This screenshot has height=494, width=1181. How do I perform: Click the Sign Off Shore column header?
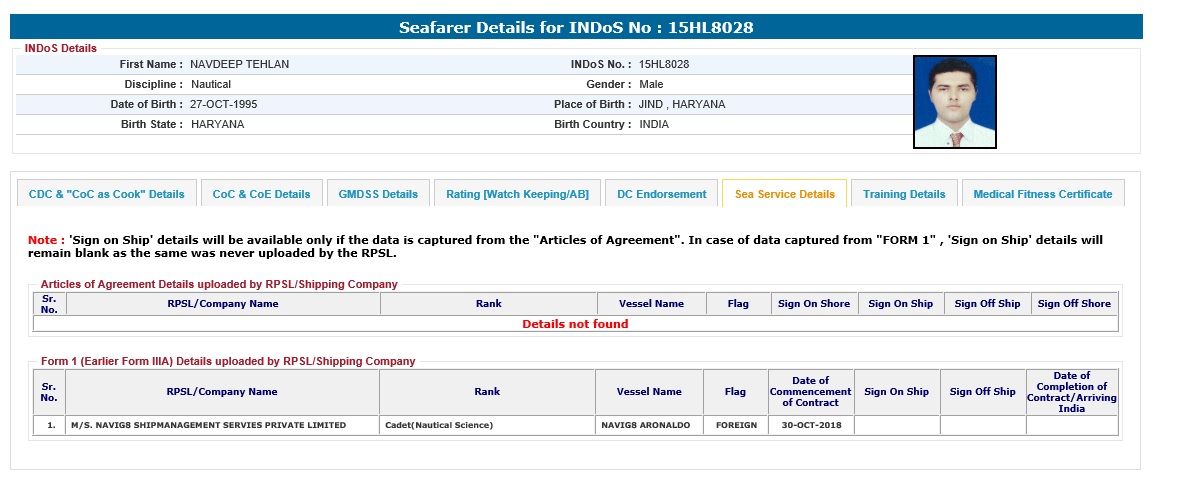coord(1073,304)
